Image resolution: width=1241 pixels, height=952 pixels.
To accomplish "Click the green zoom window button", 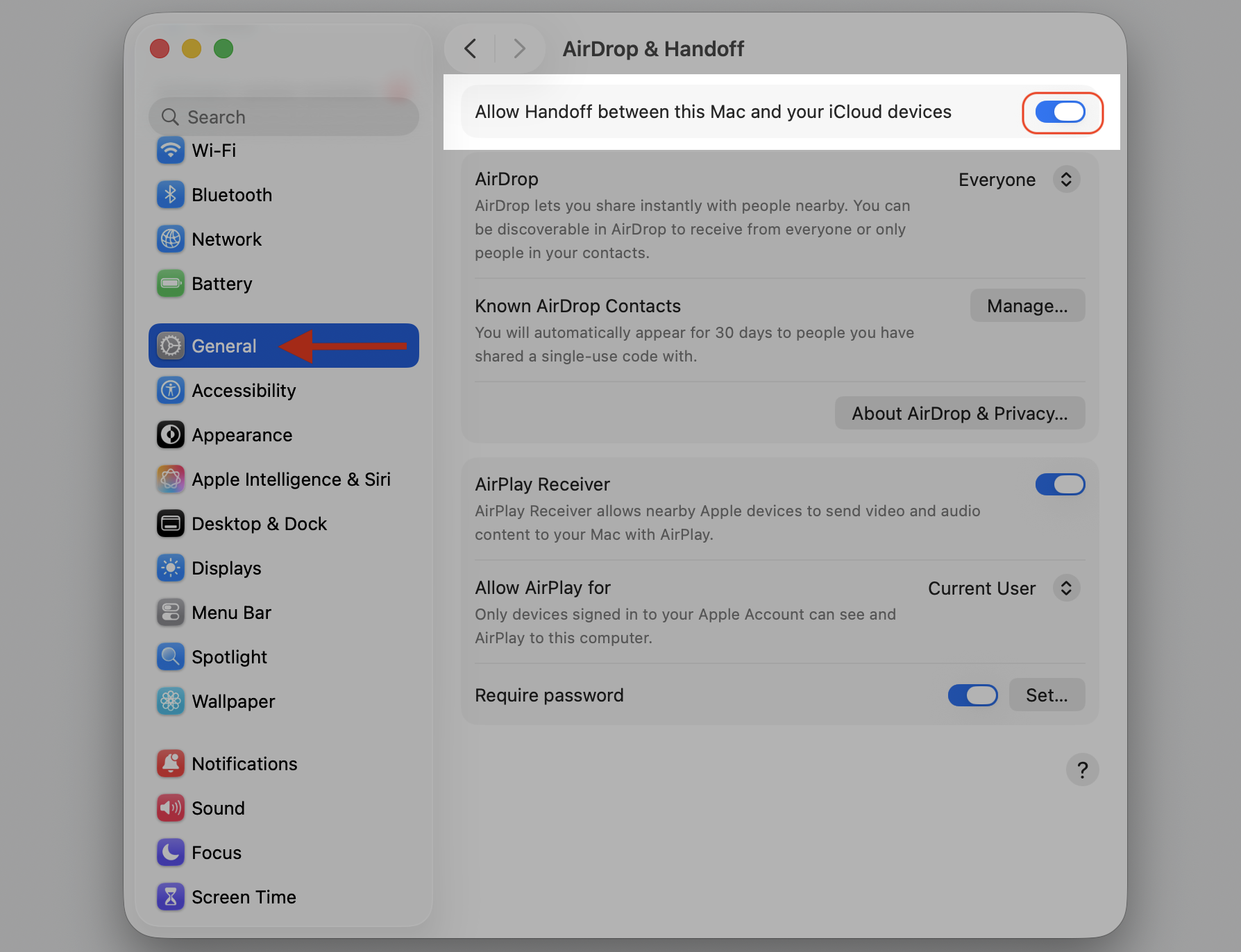I will [x=223, y=49].
